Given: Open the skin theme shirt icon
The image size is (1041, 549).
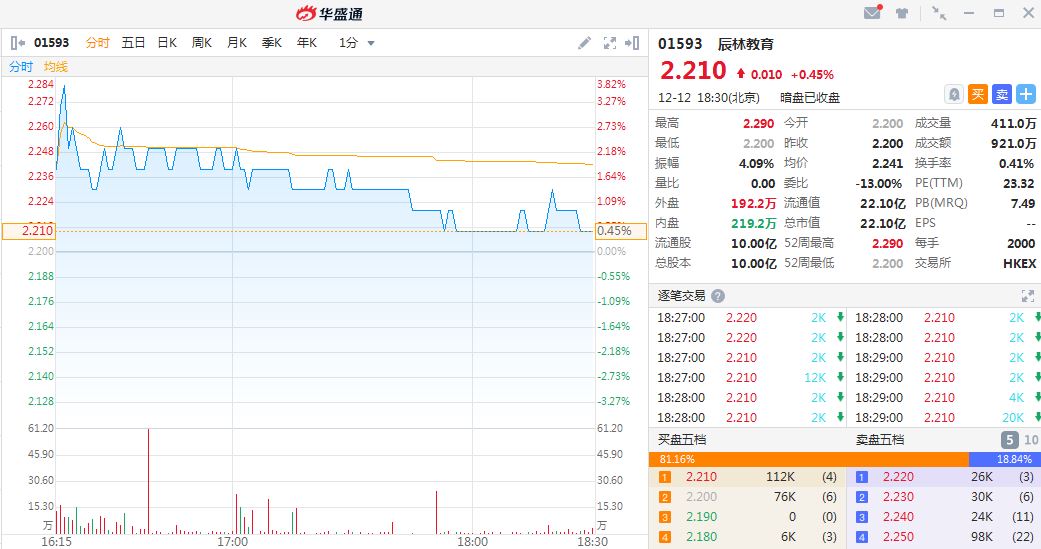Looking at the screenshot, I should pos(902,13).
